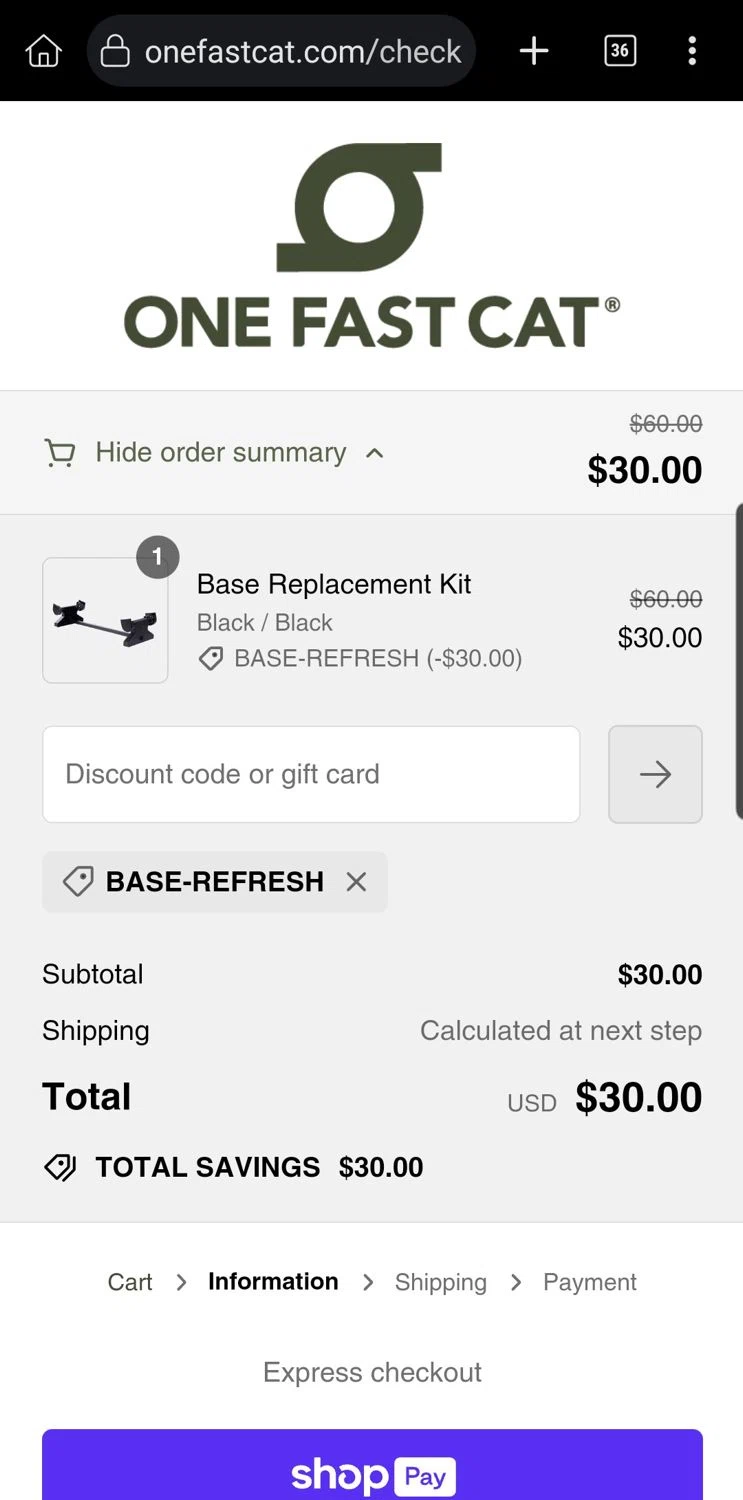Open the tab switcher showing 36 tabs
Image resolution: width=743 pixels, height=1500 pixels.
pos(620,51)
